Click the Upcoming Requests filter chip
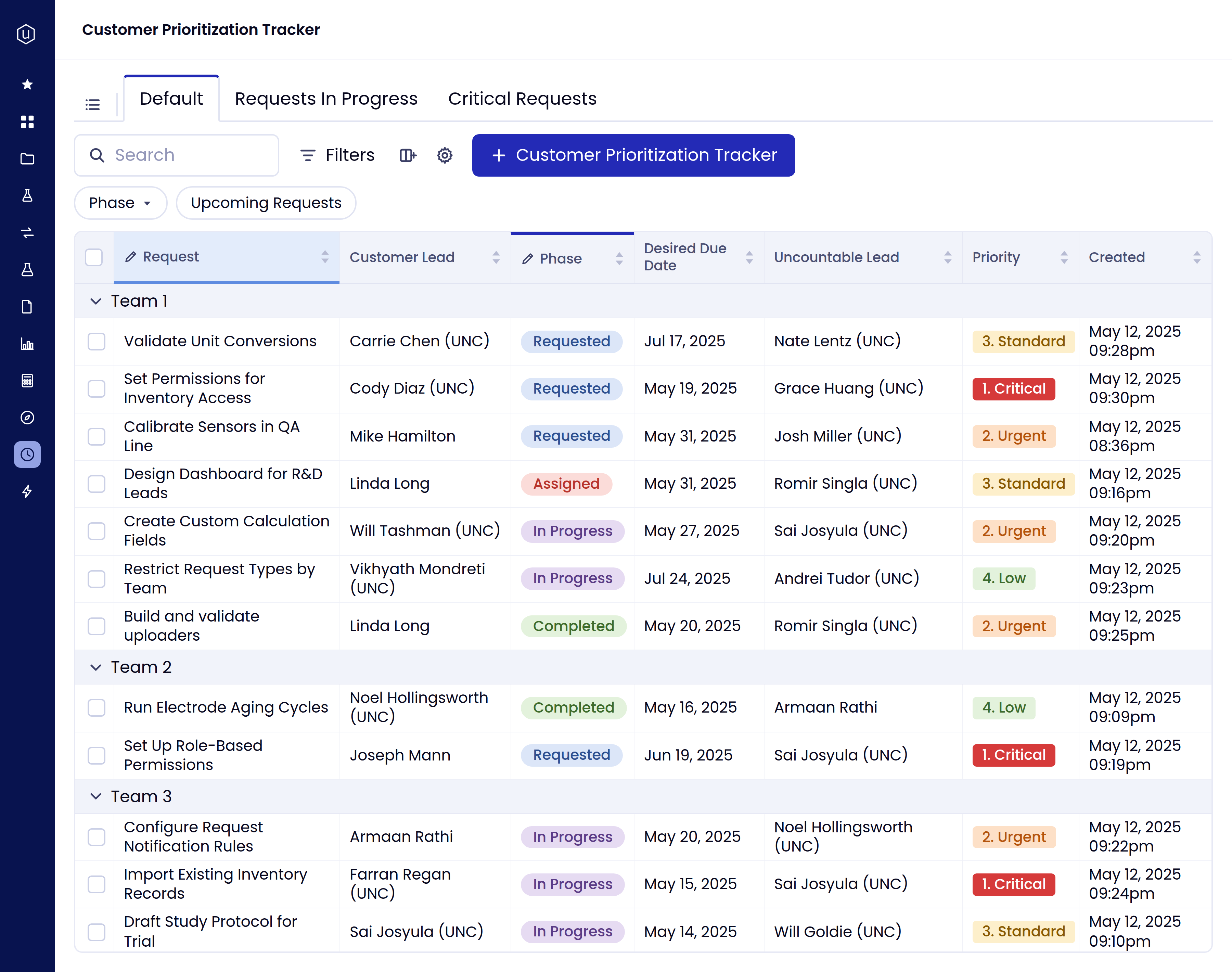The width and height of the screenshot is (1232, 972). (x=266, y=203)
